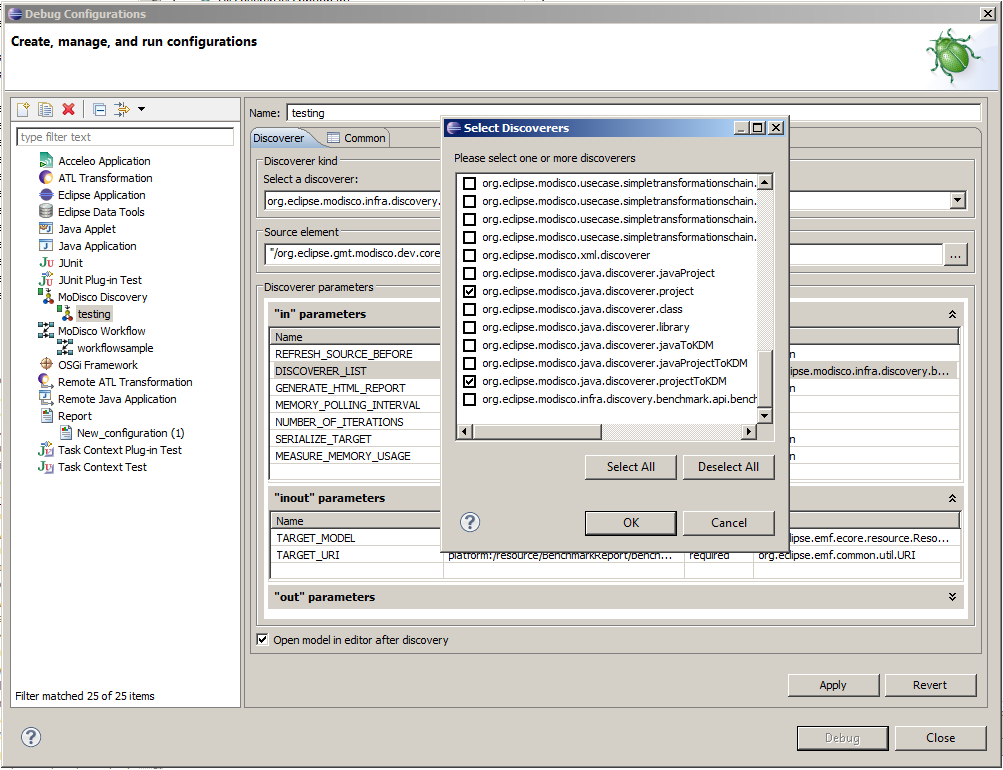Click the Collapse All toolbar icon

tap(99, 109)
